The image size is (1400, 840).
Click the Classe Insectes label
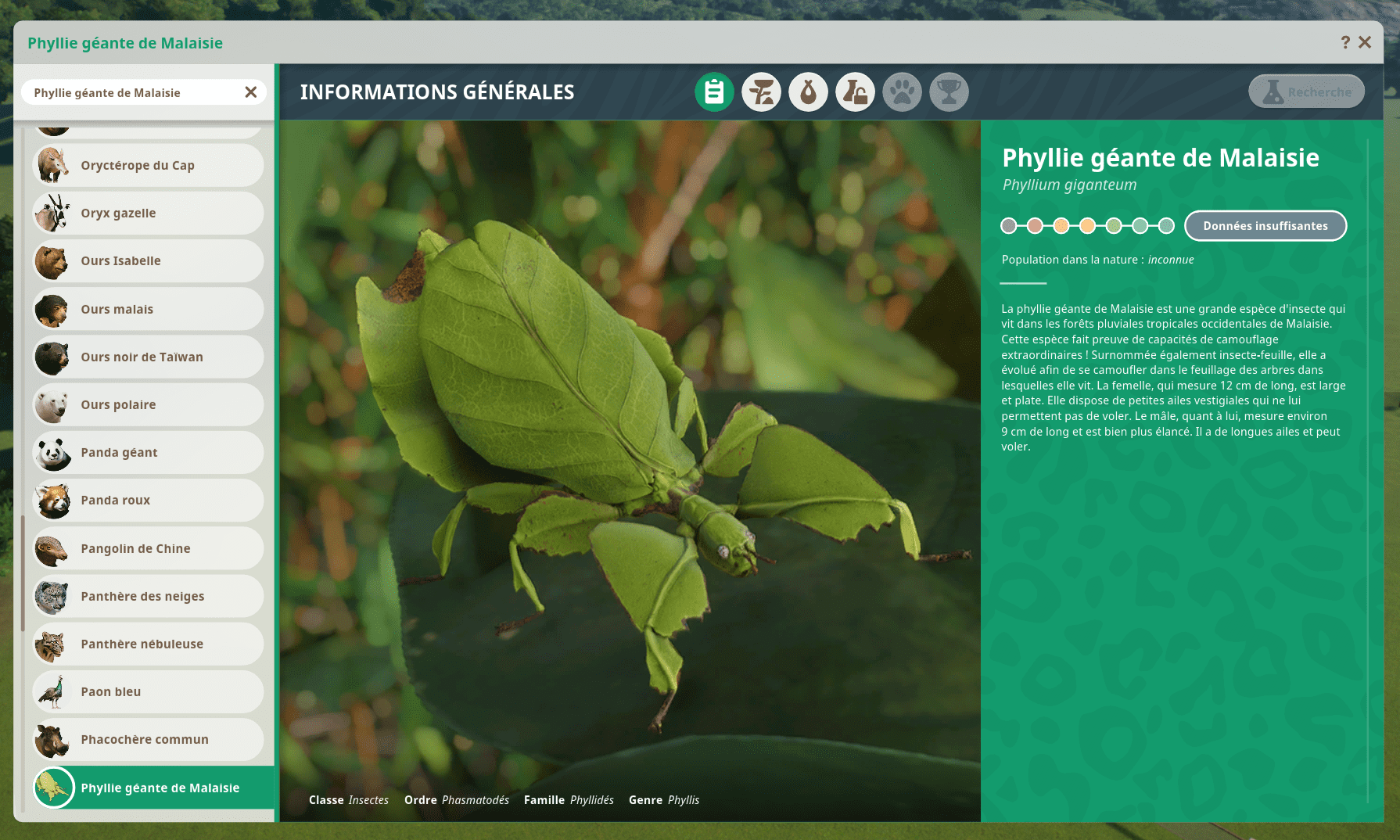pyautogui.click(x=349, y=800)
